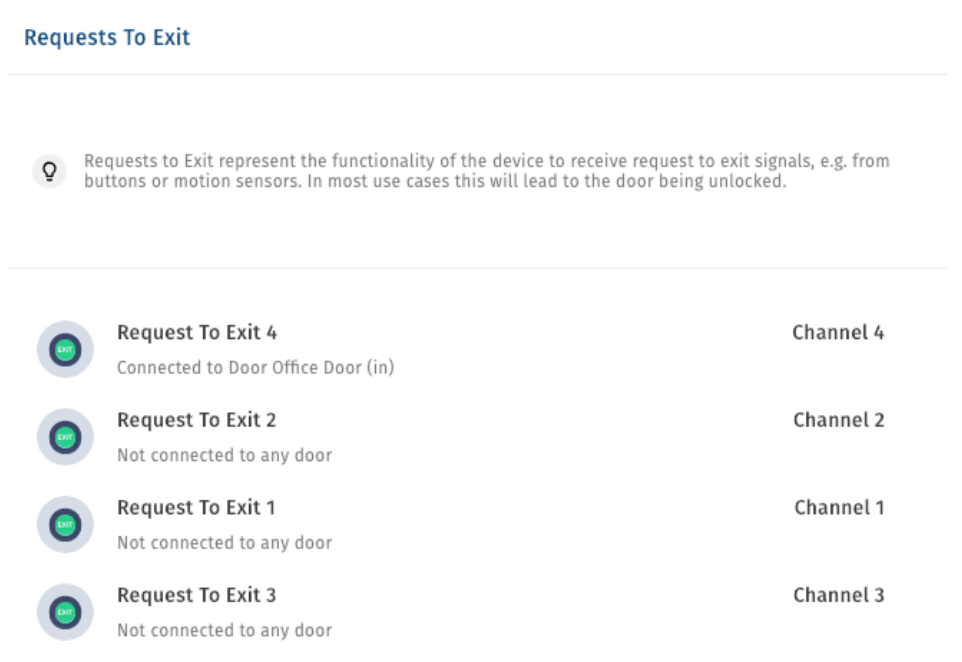Screen dimensions: 962x662
Task: Click the Channel 2 label
Action: 838,420
